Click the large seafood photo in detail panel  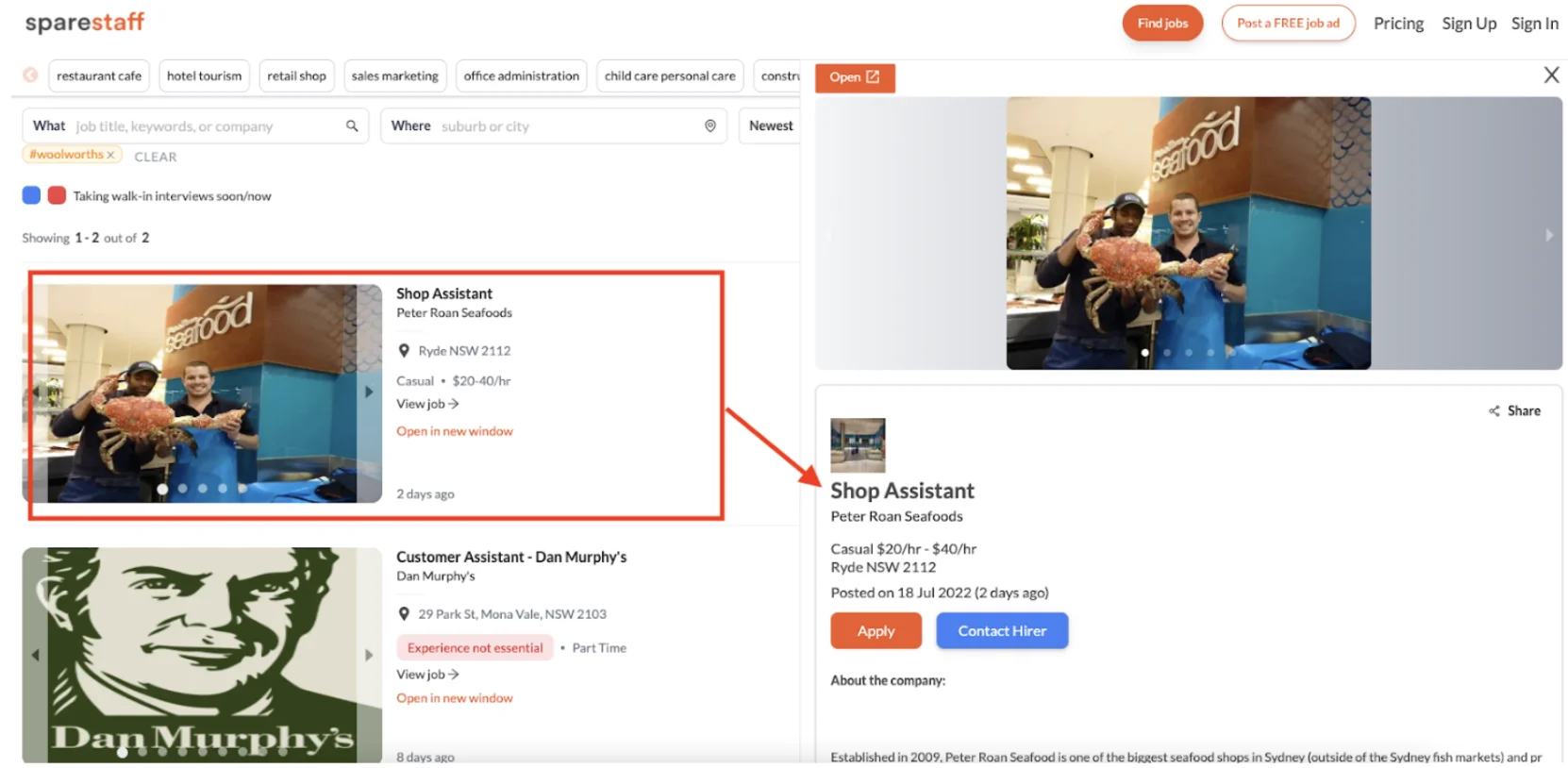coord(1188,233)
